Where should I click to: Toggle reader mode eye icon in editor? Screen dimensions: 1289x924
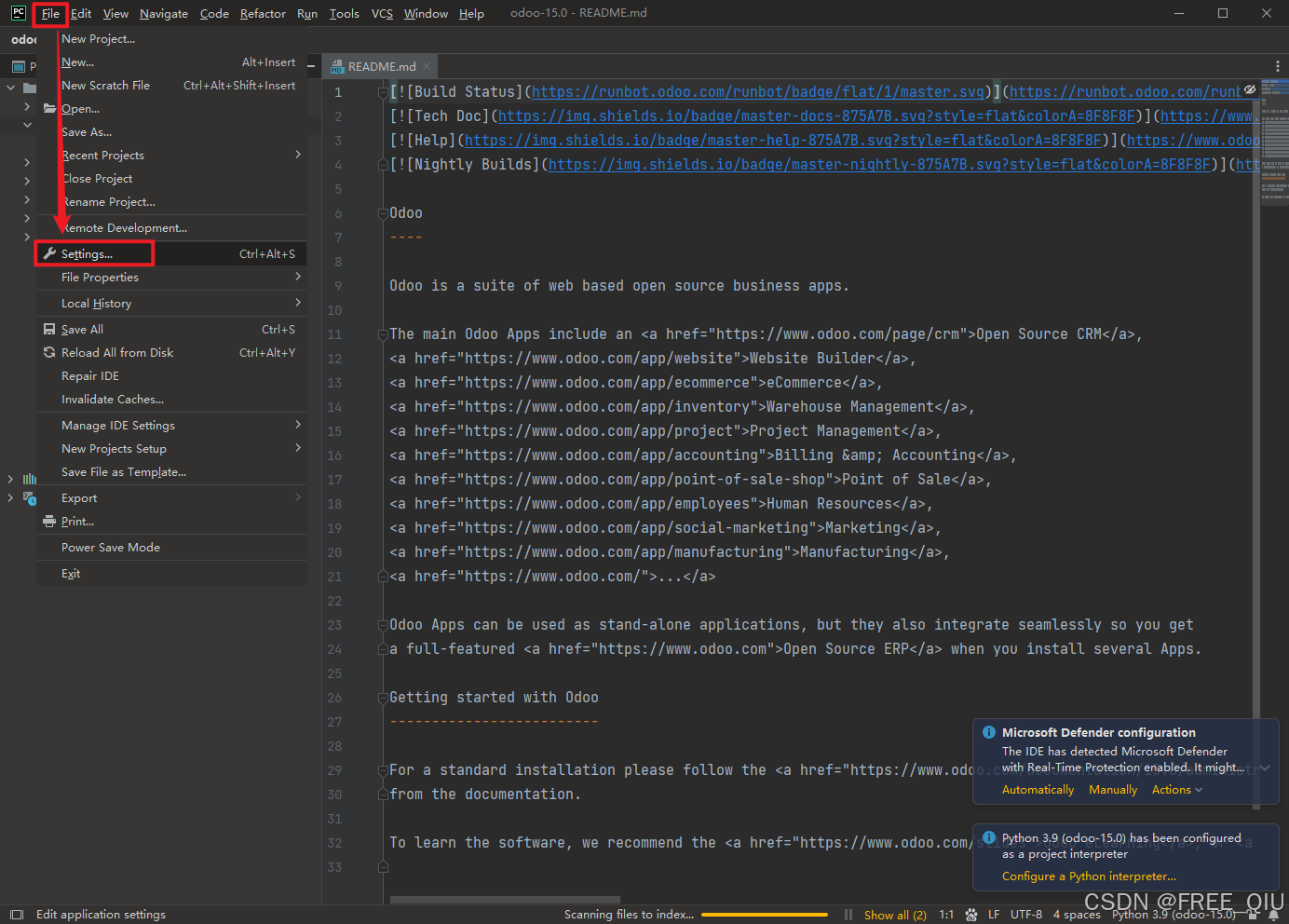click(x=1250, y=89)
